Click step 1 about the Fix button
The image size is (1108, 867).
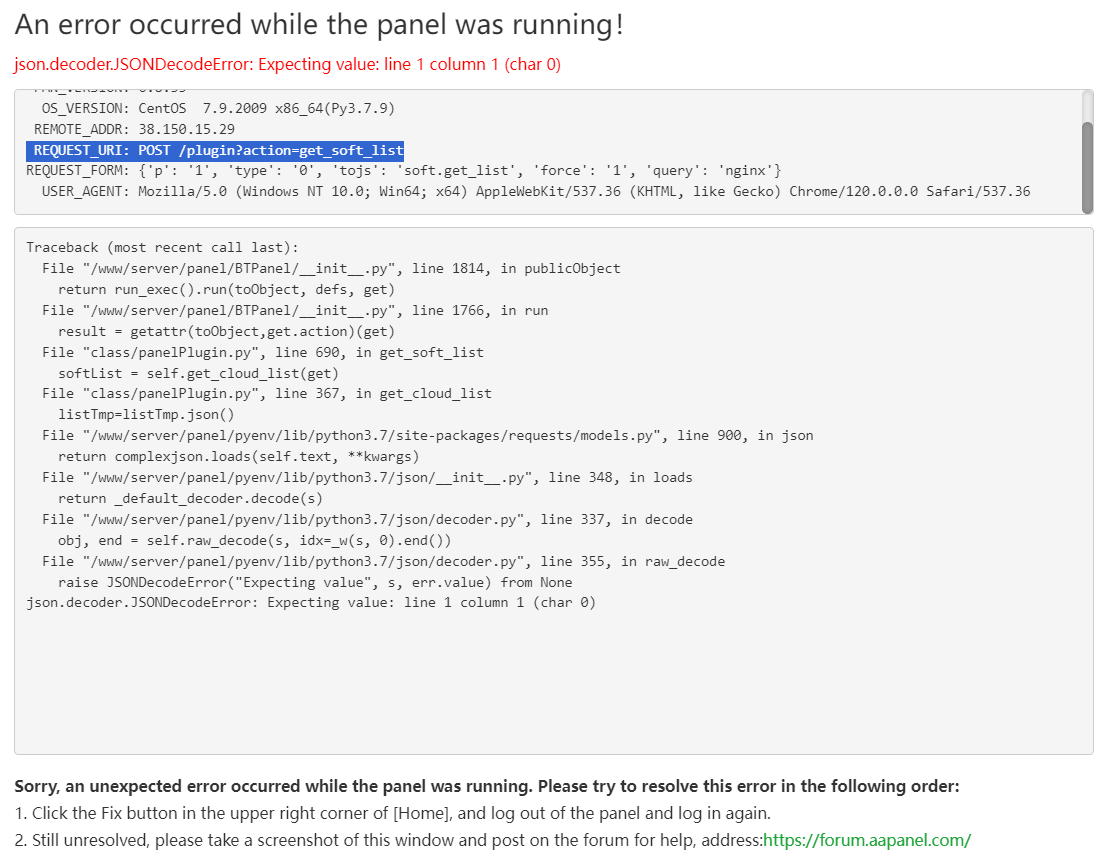[x=392, y=813]
